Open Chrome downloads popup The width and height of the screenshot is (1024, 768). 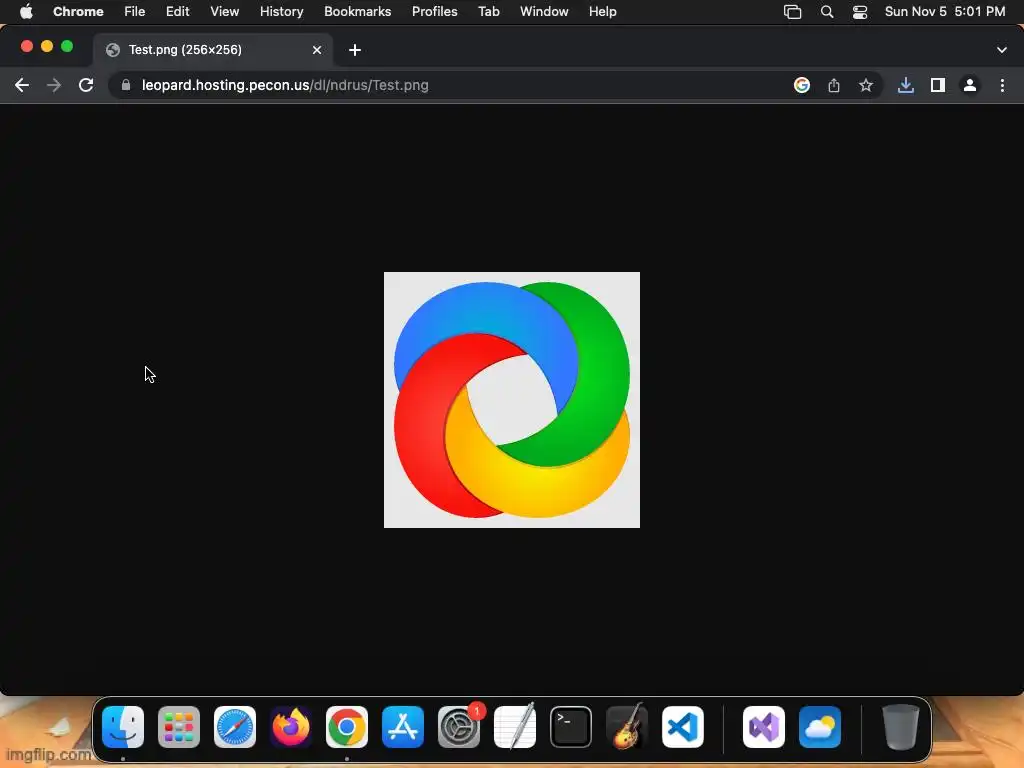tap(906, 85)
